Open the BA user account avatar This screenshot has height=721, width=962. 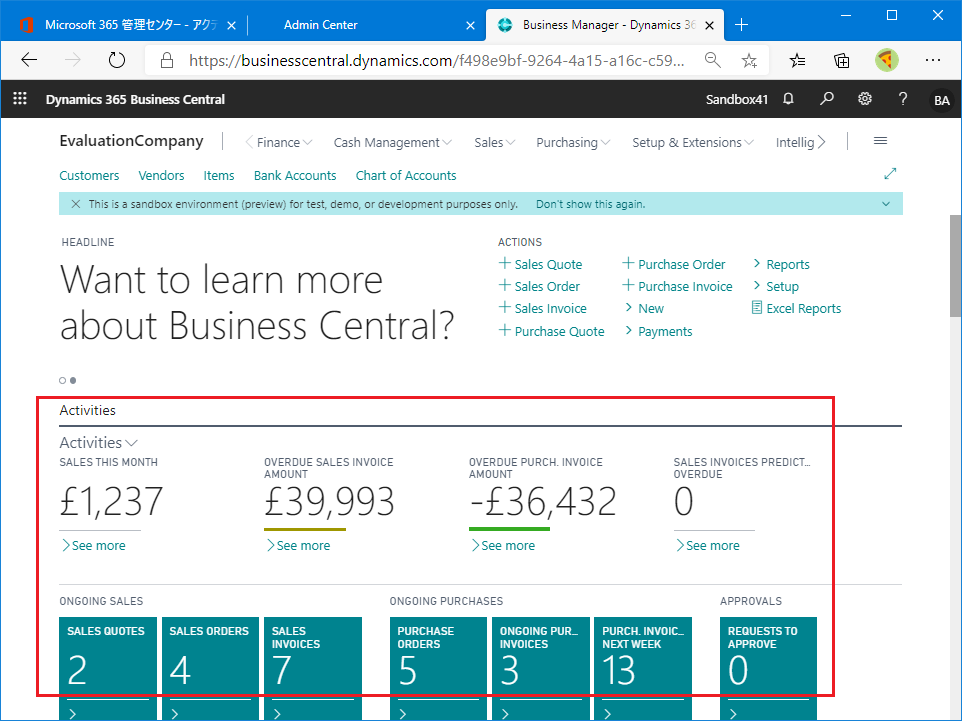(942, 100)
